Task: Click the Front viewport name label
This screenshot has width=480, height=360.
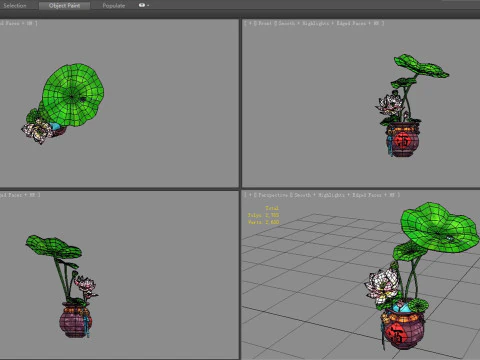Action: pyautogui.click(x=265, y=23)
